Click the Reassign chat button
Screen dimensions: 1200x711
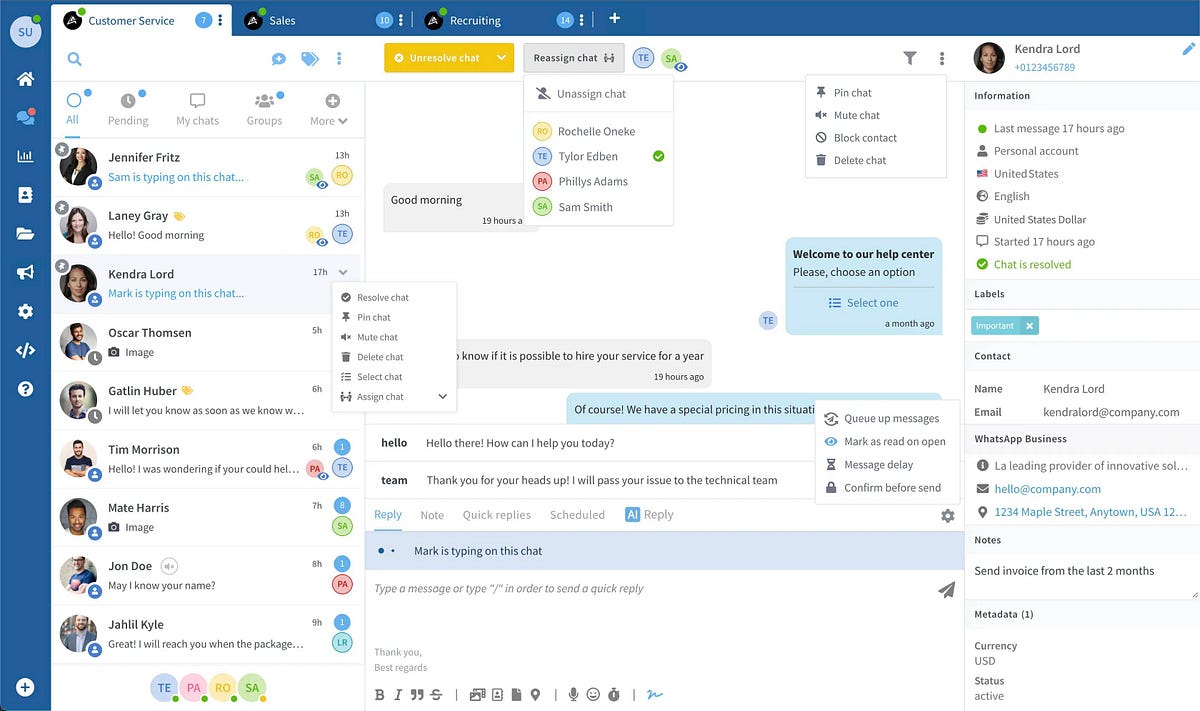[573, 58]
